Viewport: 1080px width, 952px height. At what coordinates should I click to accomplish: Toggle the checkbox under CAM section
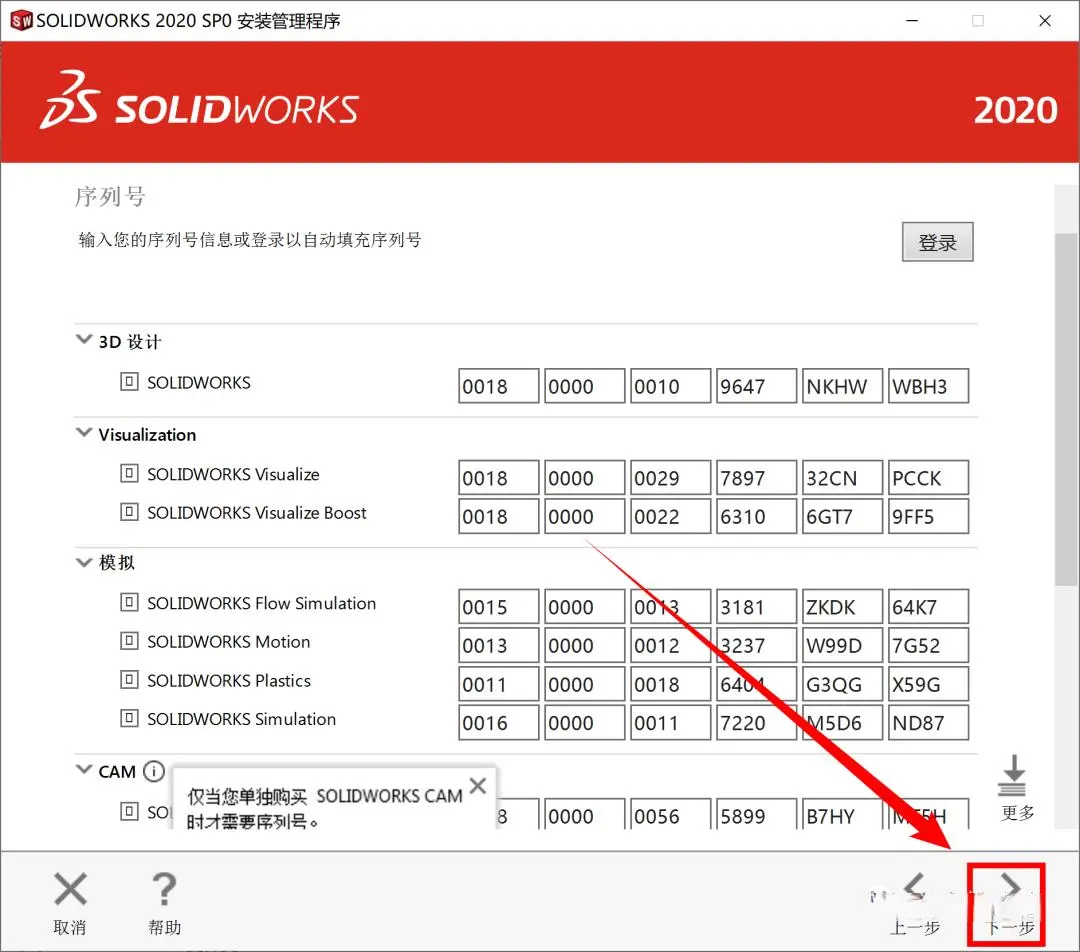coord(129,811)
